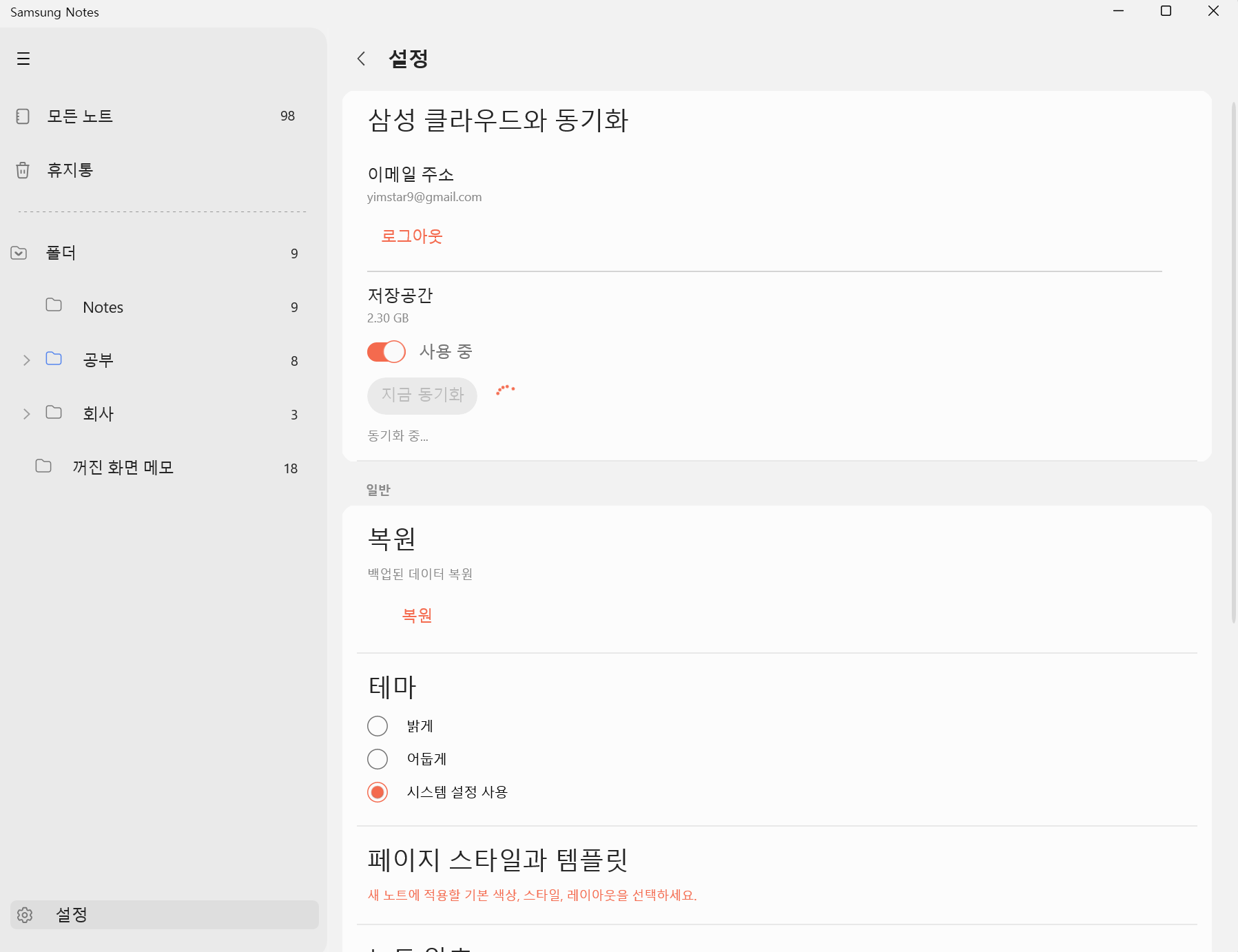Click the red 복원 button

(x=417, y=615)
